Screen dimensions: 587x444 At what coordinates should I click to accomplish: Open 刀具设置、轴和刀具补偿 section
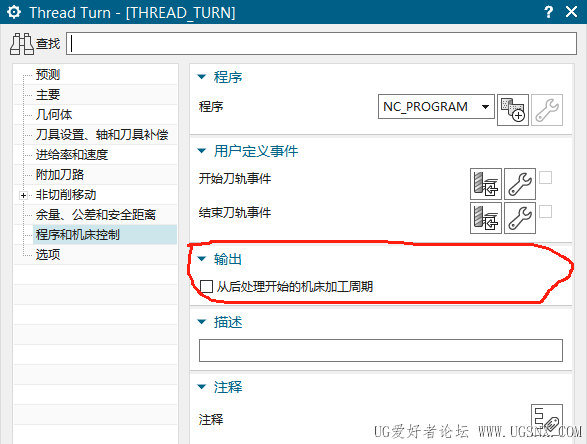tap(102, 134)
